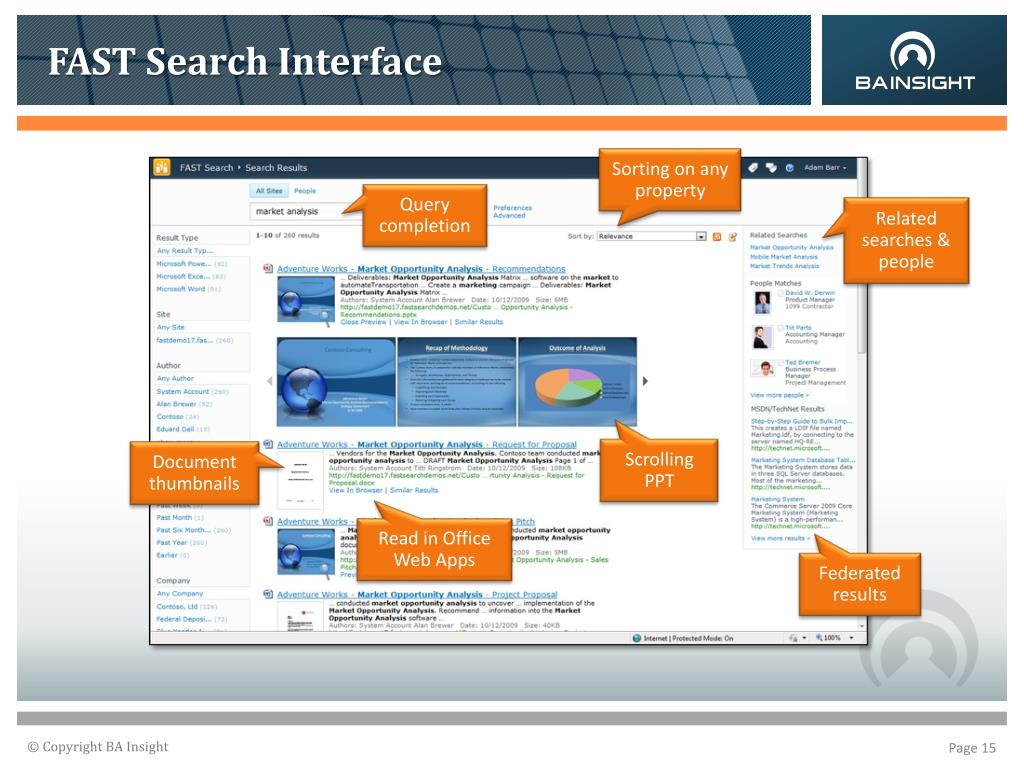Tick the checkbox beside Tilt Parts
Image resolution: width=1024 pixels, height=768 pixels.
(x=780, y=328)
